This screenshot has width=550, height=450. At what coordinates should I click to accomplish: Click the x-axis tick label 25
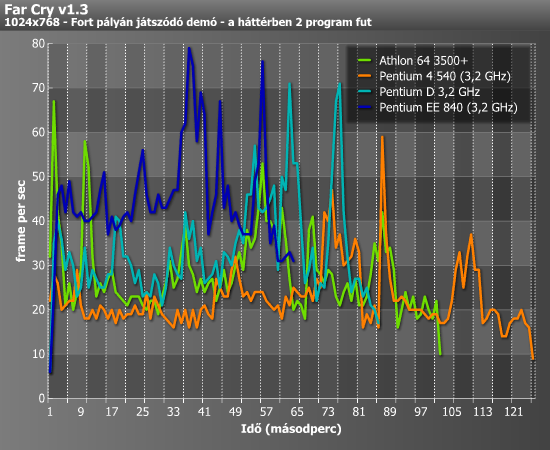(142, 411)
